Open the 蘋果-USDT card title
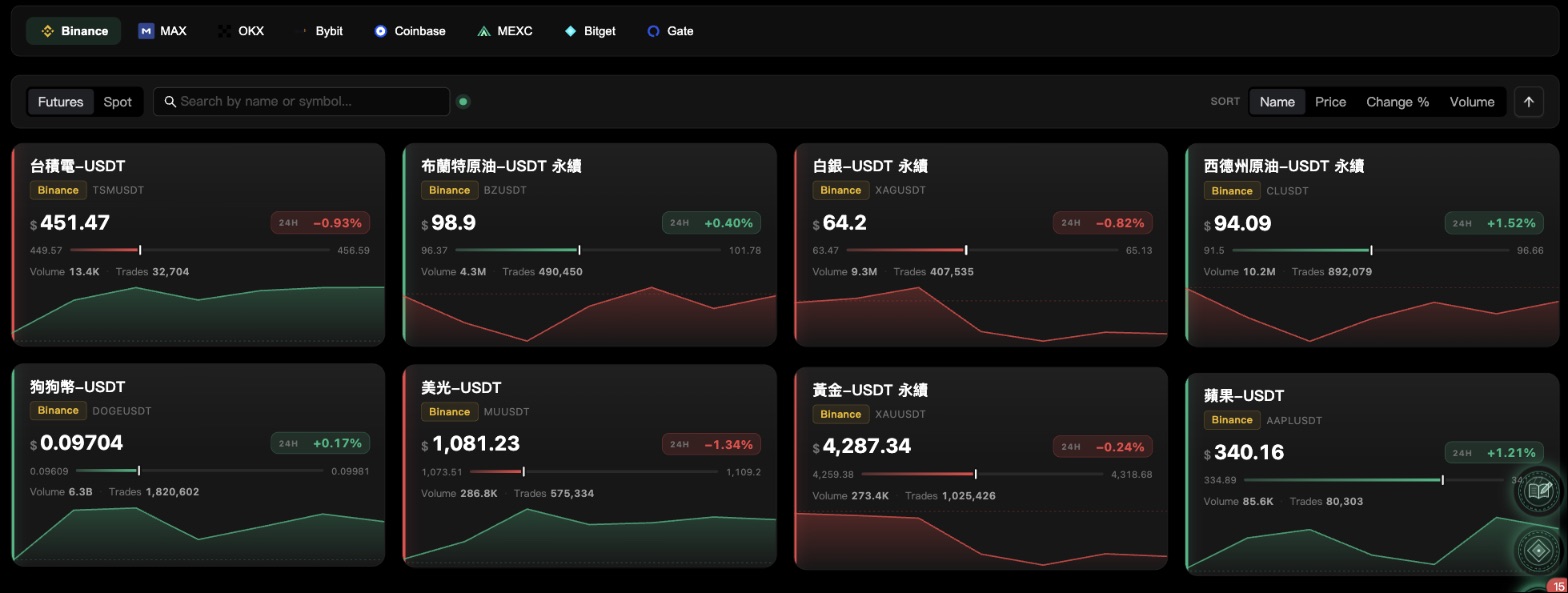The image size is (1568, 593). click(1244, 396)
